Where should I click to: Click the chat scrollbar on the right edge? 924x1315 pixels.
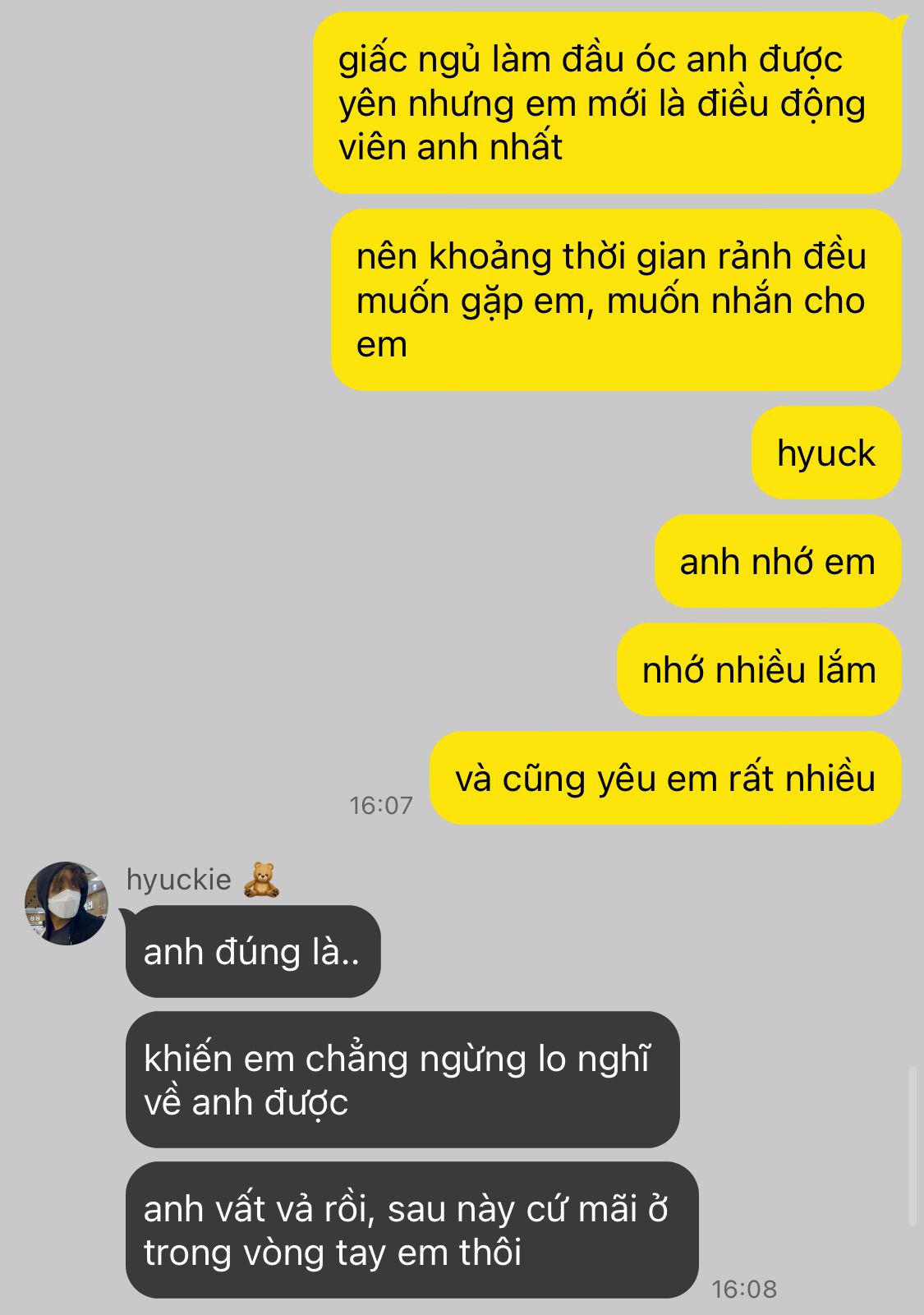pyautogui.click(x=913, y=1146)
